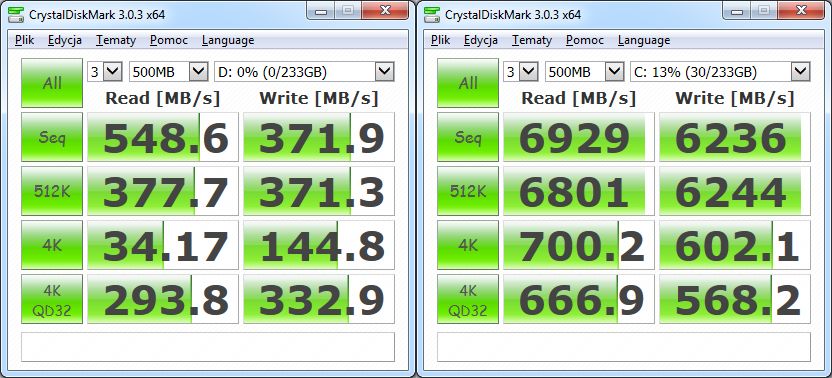Image resolution: width=832 pixels, height=378 pixels.
Task: Click the 332.9 4K QD32 write result
Action: 319,299
